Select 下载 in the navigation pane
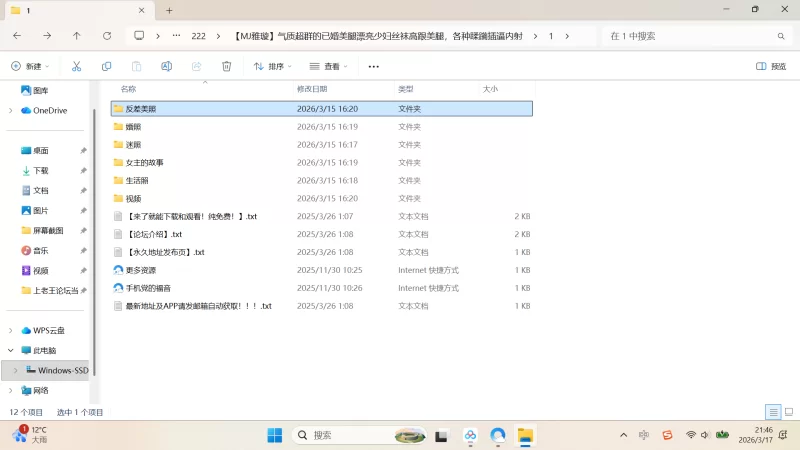Image resolution: width=800 pixels, height=450 pixels. [40, 171]
